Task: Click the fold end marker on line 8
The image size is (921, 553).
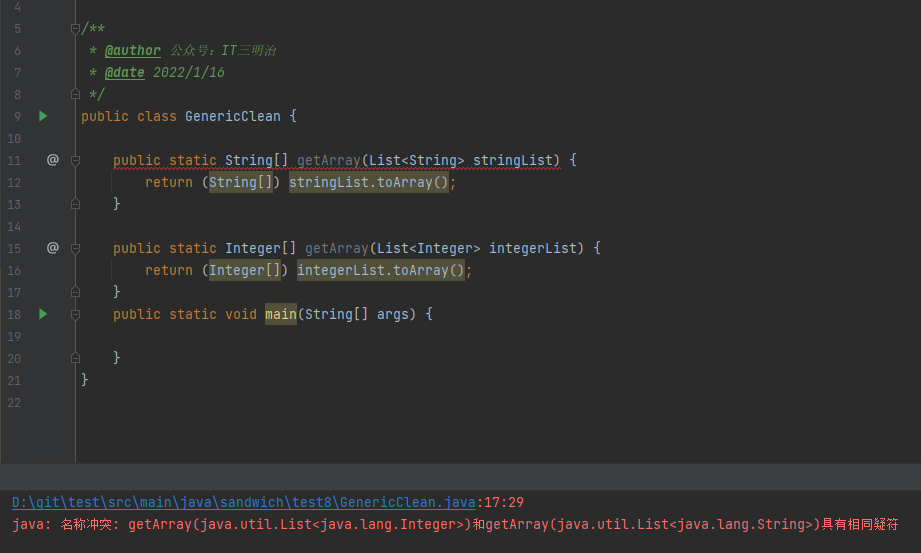Action: click(x=75, y=93)
